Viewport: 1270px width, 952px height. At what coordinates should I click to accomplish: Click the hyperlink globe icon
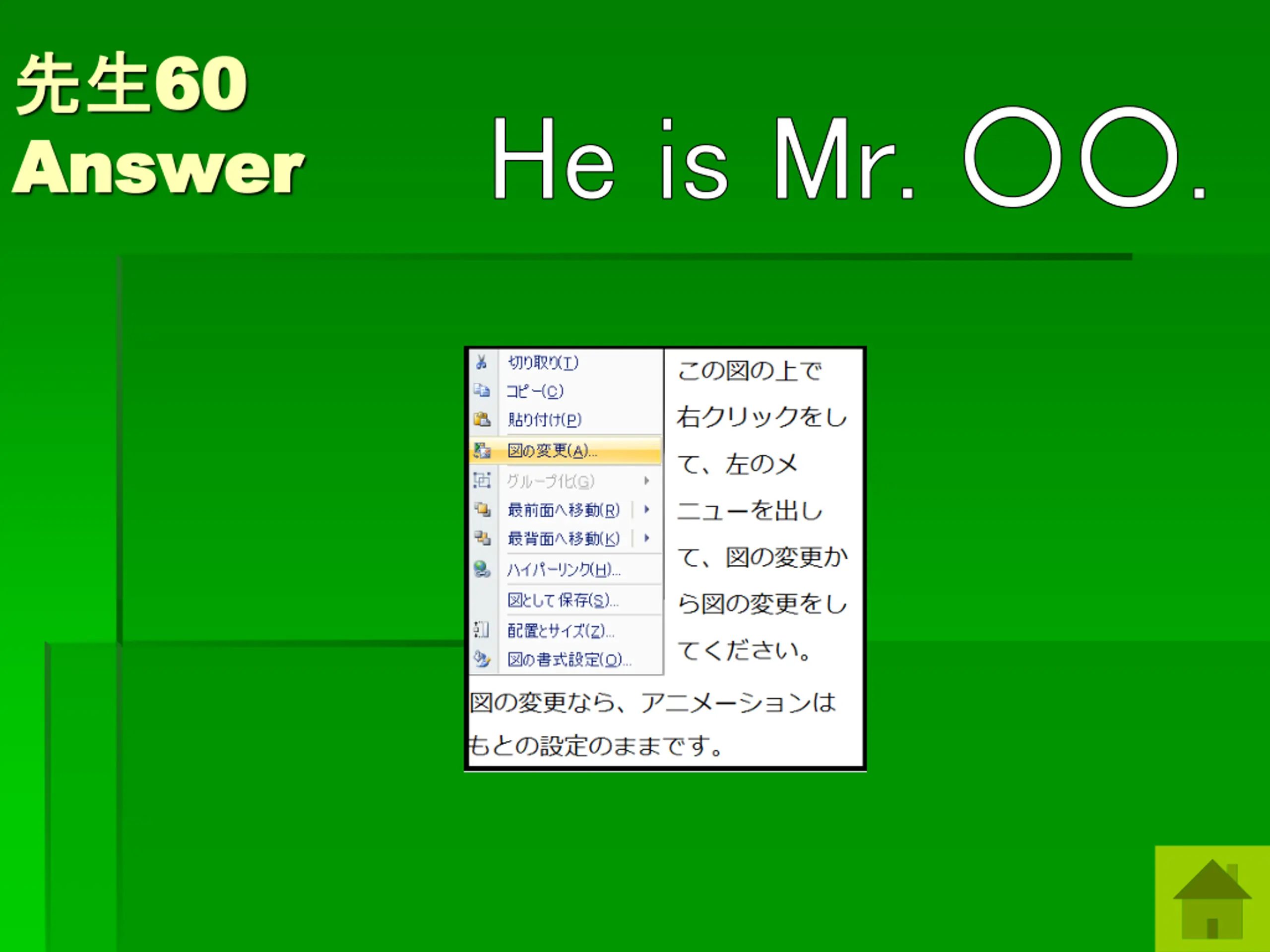tap(482, 569)
